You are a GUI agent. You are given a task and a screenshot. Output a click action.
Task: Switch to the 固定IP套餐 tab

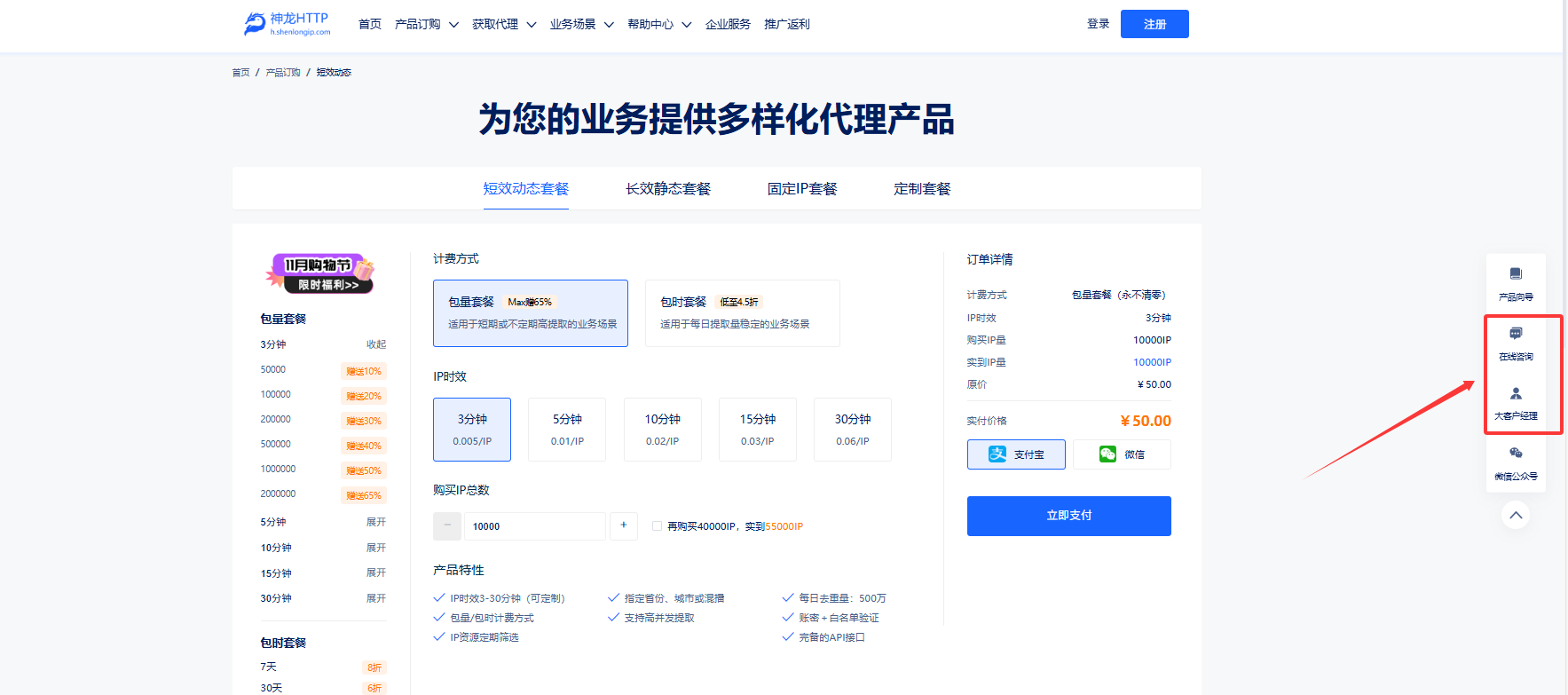click(x=802, y=188)
